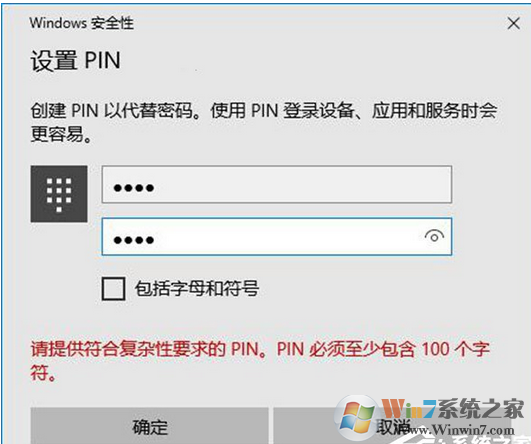Screen dimensions: 531x444
Task: Click the Windows 安全性 title text
Action: [81, 23]
